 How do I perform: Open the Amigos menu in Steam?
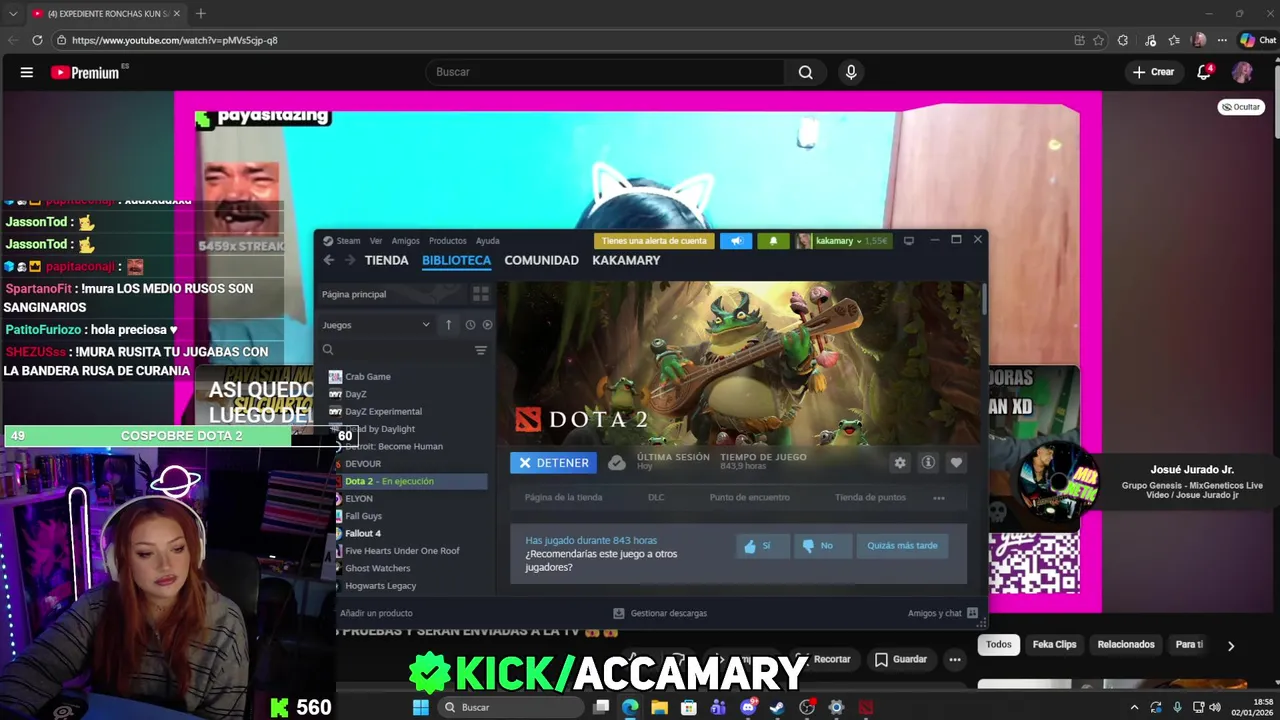pyautogui.click(x=405, y=241)
